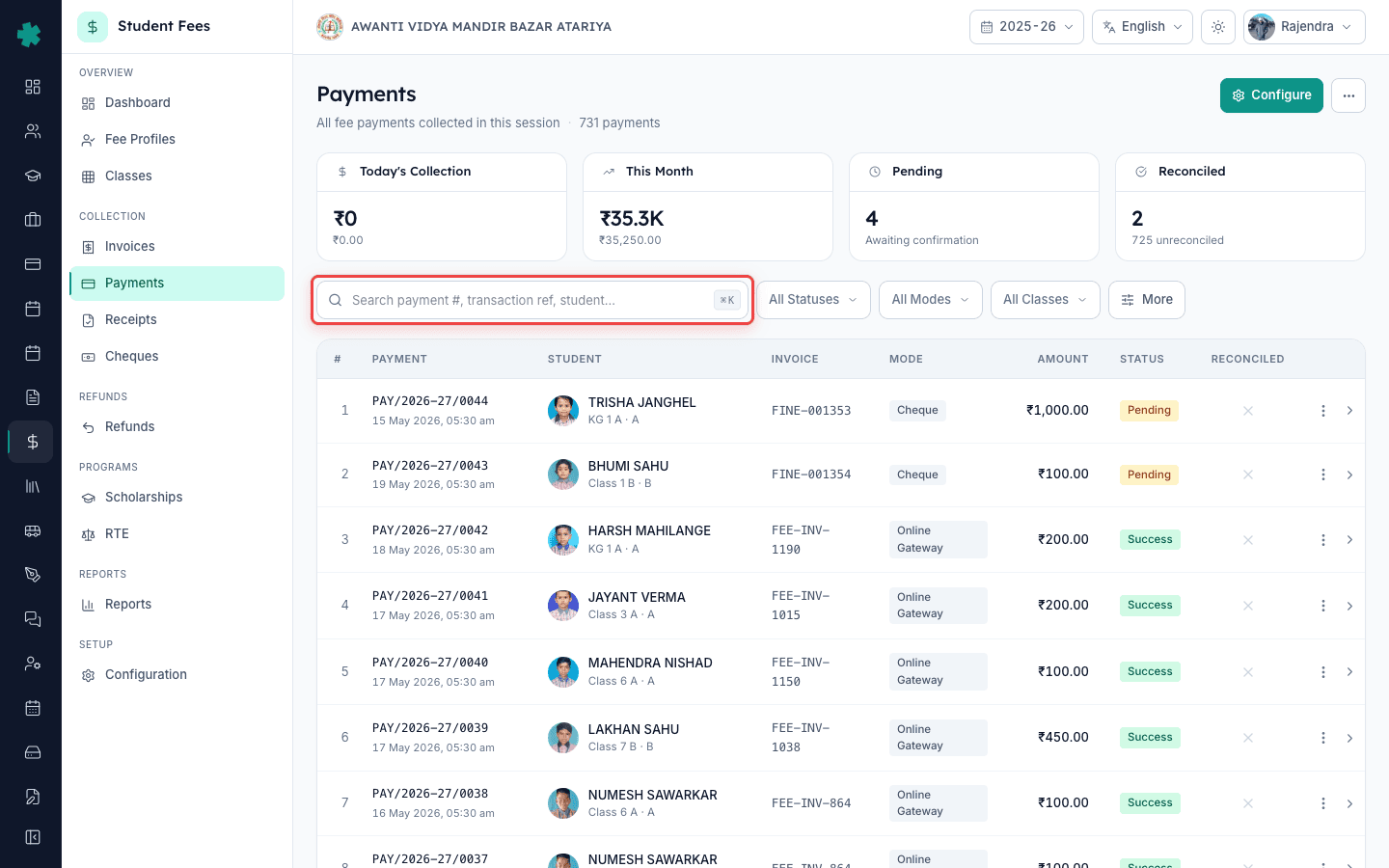Click the Pending status badge for TRISHA JANGHEL
The image size is (1389, 868).
click(1149, 411)
